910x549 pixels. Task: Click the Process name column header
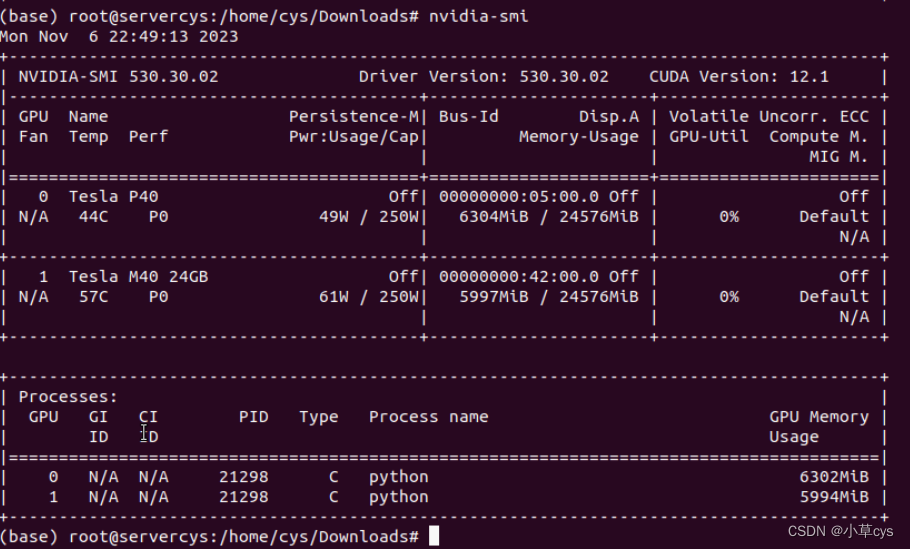[x=429, y=417]
